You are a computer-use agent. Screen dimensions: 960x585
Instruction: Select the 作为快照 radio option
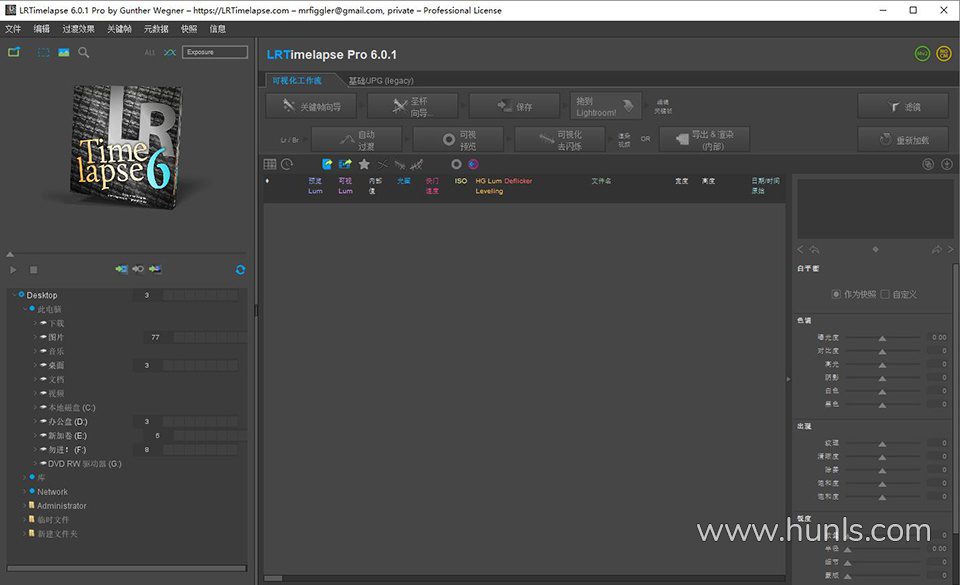tap(836, 294)
